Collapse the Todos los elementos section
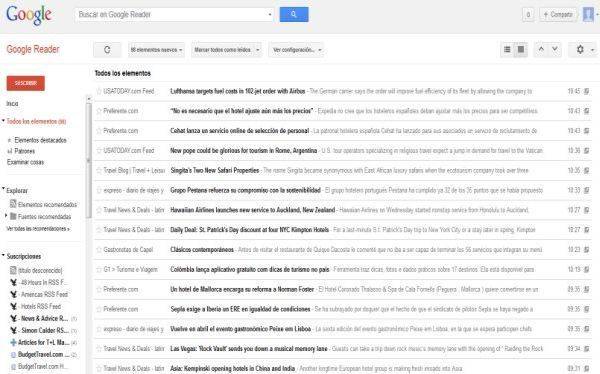This screenshot has height=374, width=600. pyautogui.click(x=3, y=121)
